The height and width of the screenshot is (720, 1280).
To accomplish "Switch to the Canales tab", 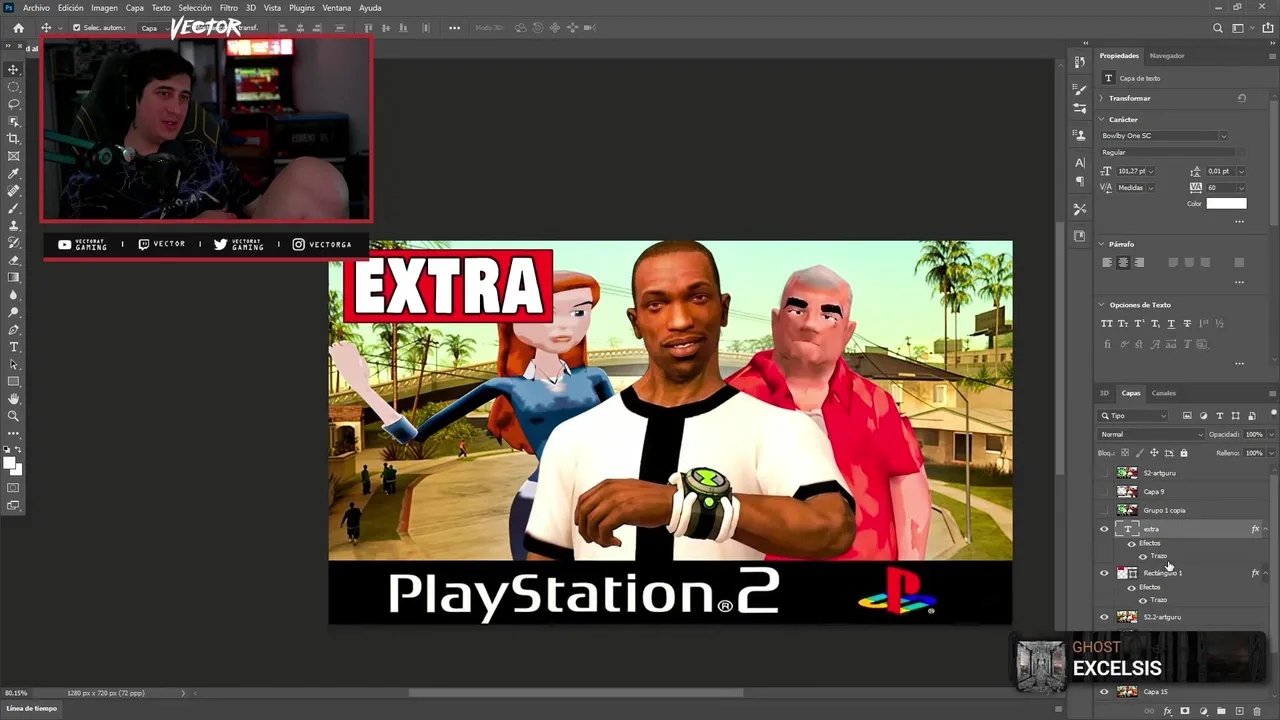I will pyautogui.click(x=1163, y=393).
